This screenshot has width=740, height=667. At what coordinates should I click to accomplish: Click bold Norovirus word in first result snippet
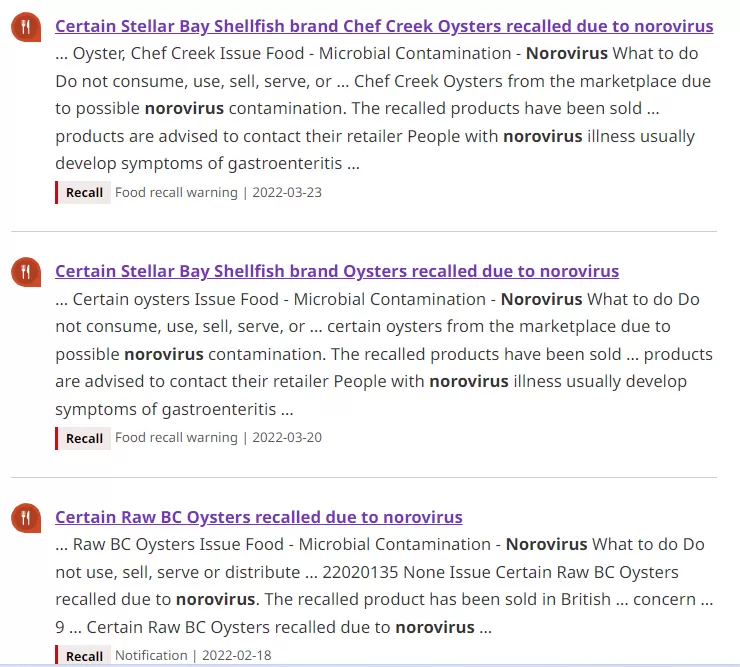point(567,53)
